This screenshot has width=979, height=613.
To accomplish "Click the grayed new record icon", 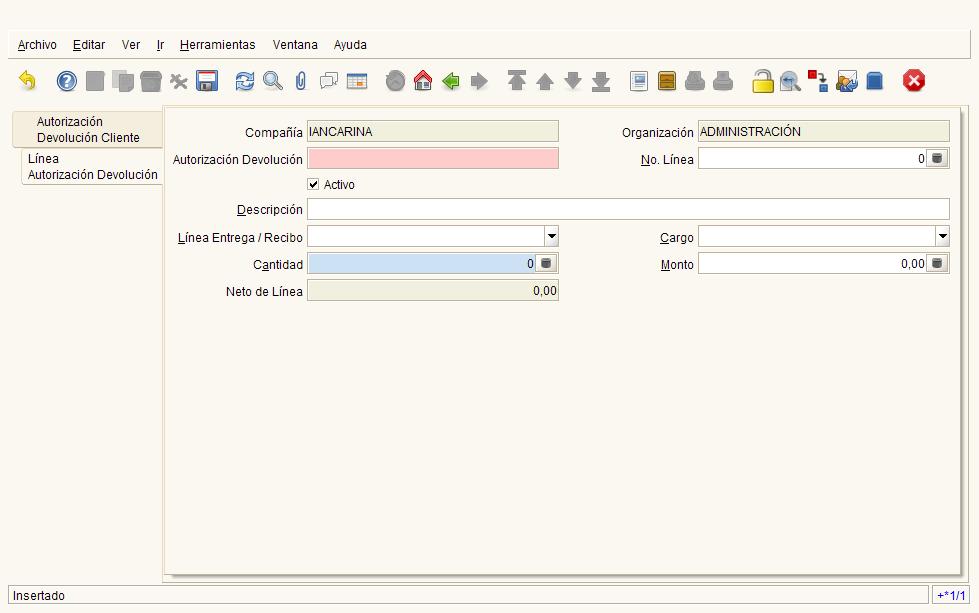I will (x=95, y=81).
